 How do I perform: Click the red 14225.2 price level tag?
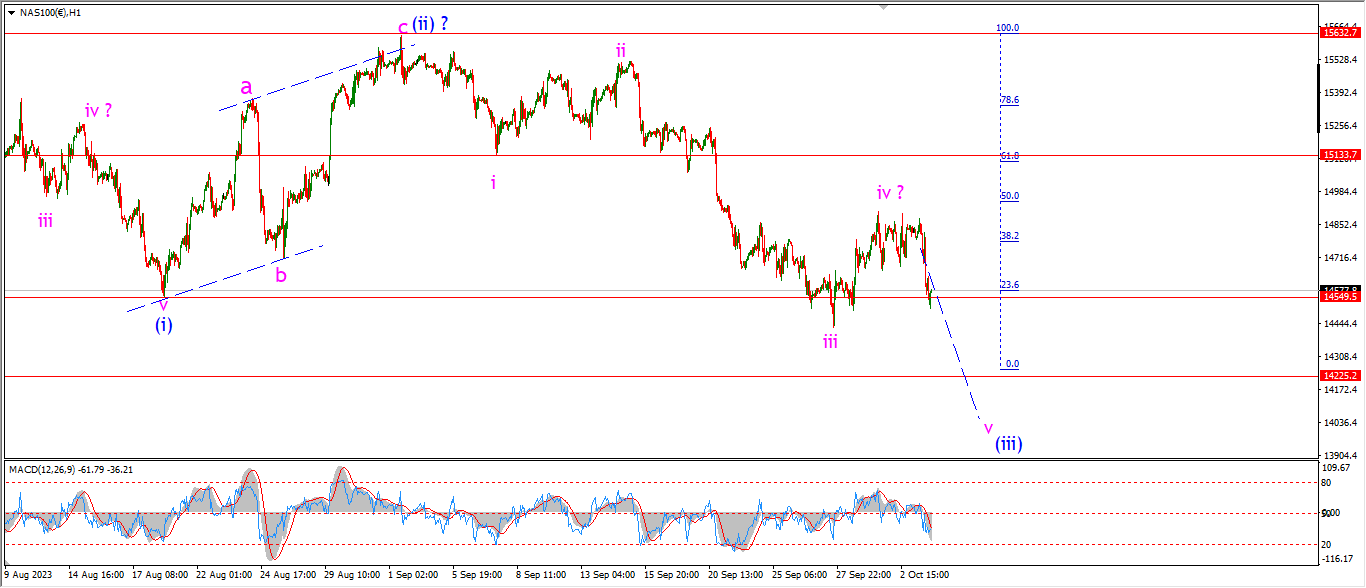[1340, 376]
